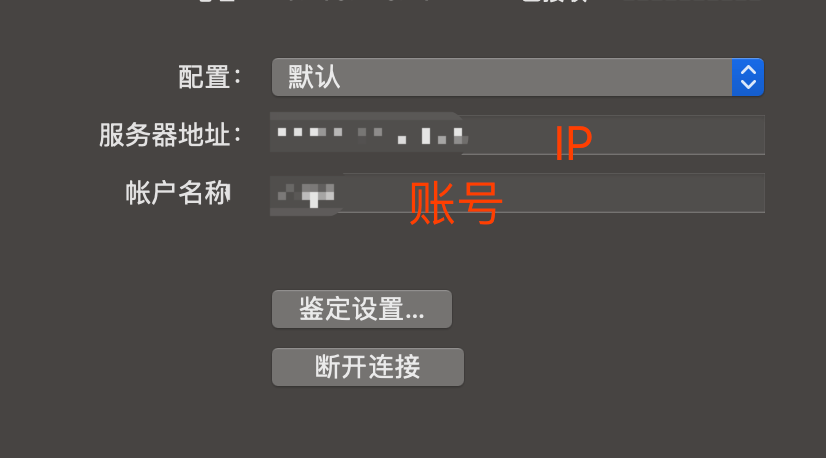Image resolution: width=826 pixels, height=458 pixels.
Task: Focus the 服务器地址 input field
Action: (x=518, y=135)
